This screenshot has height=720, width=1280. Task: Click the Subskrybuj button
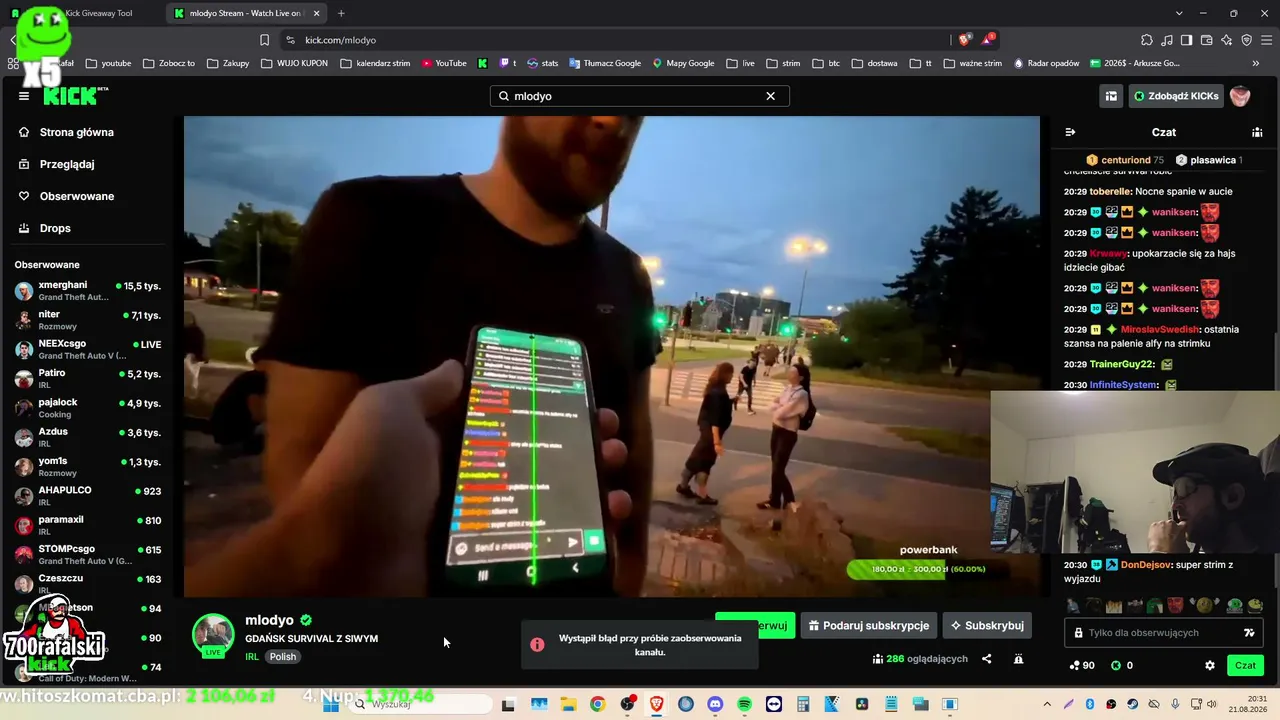point(987,626)
